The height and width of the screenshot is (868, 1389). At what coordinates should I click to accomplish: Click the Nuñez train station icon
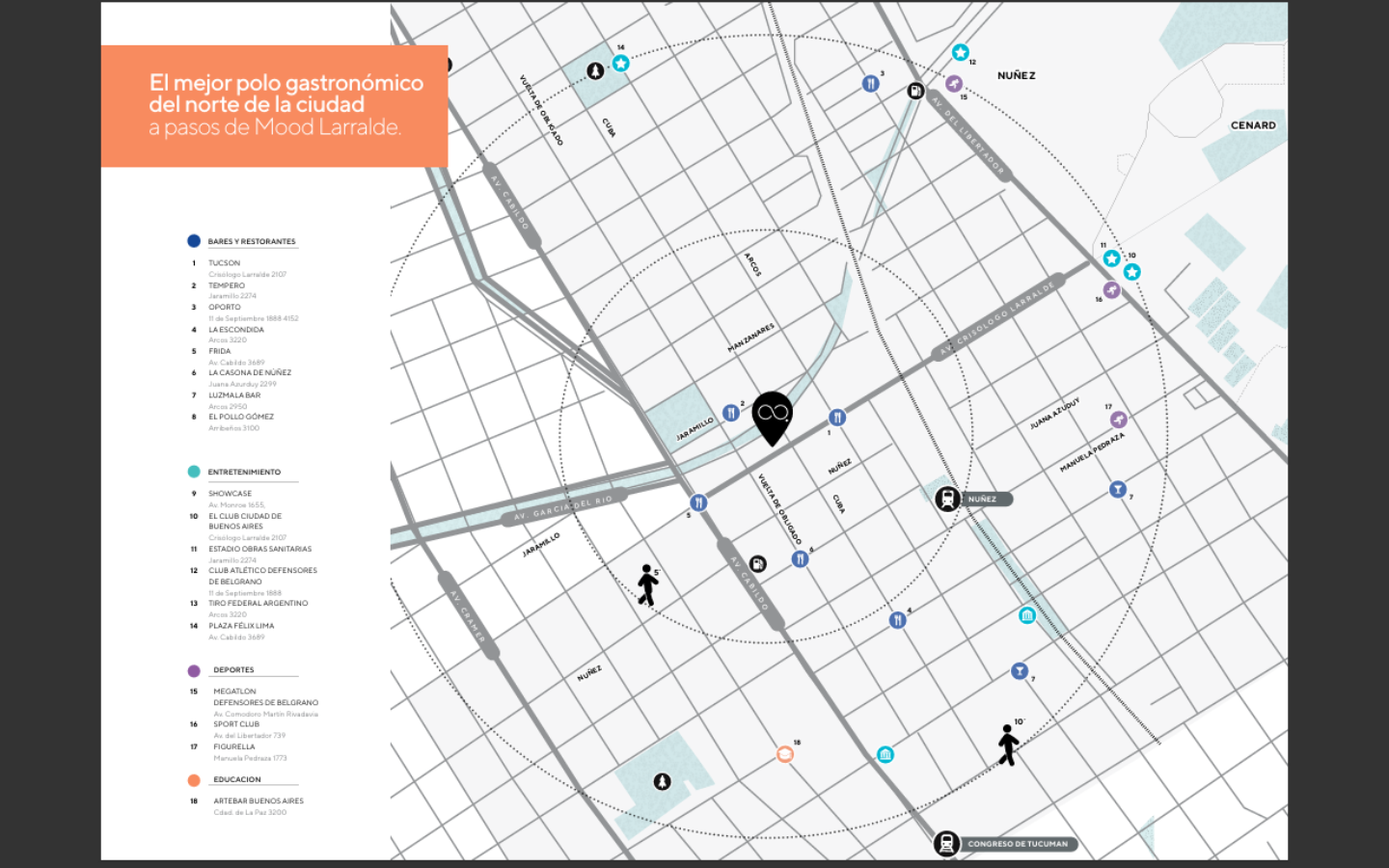click(x=947, y=499)
